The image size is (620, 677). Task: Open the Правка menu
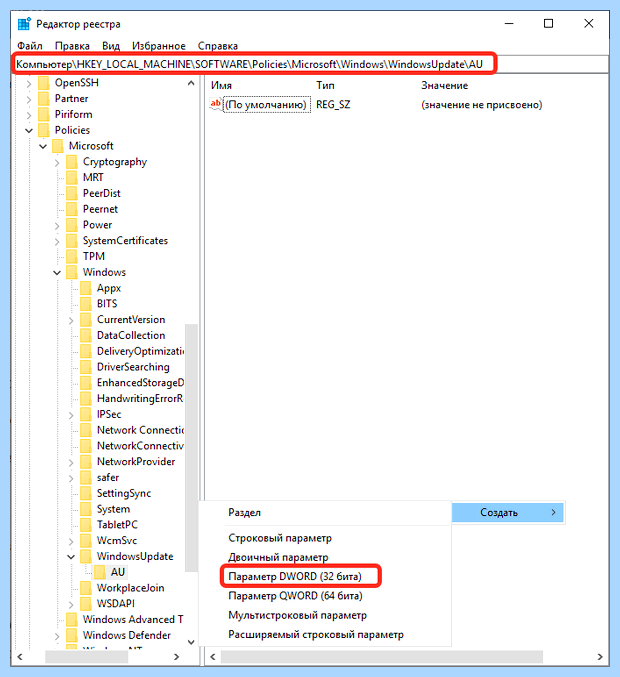(x=72, y=46)
